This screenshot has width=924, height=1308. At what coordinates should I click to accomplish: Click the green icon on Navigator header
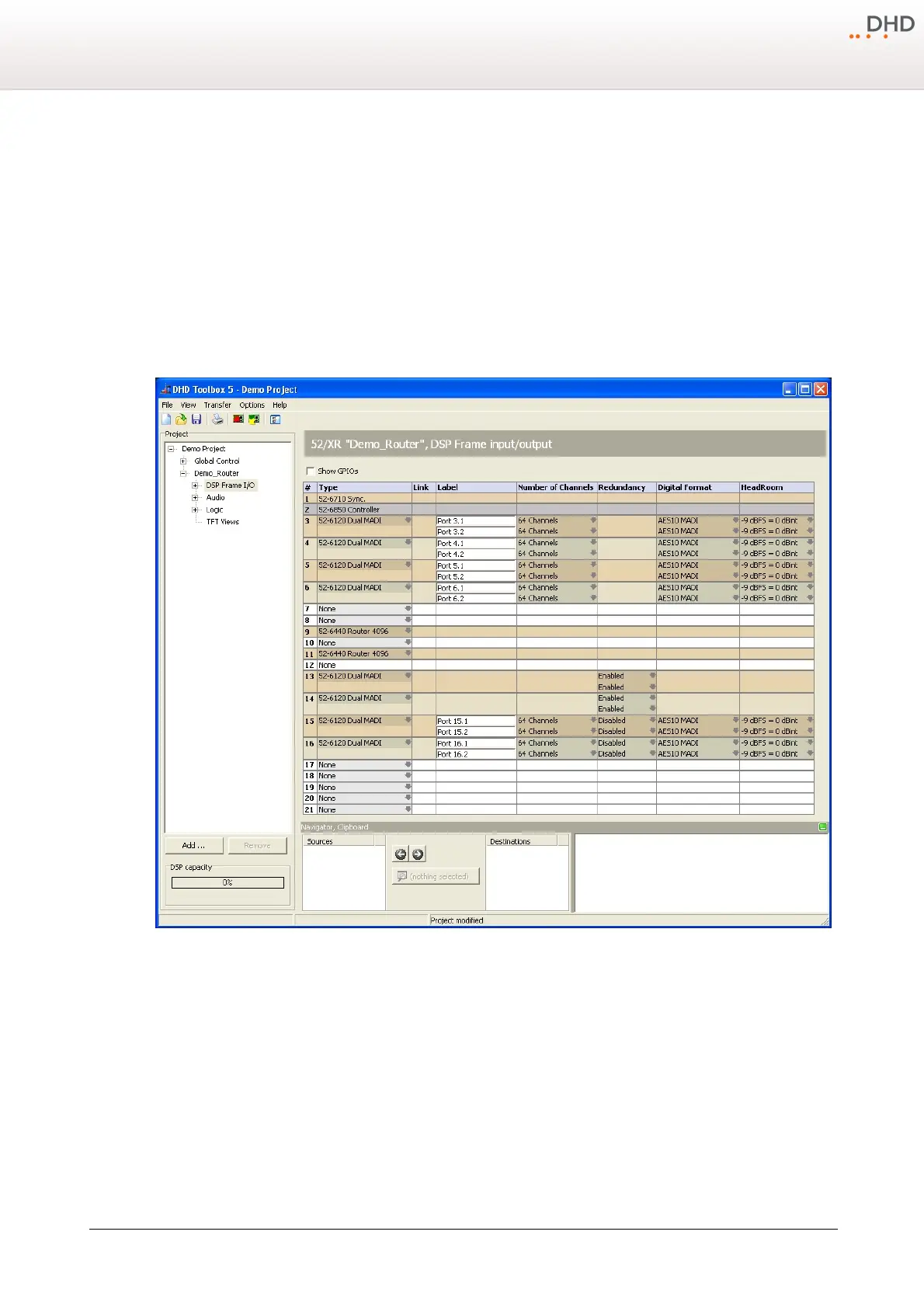point(823,827)
